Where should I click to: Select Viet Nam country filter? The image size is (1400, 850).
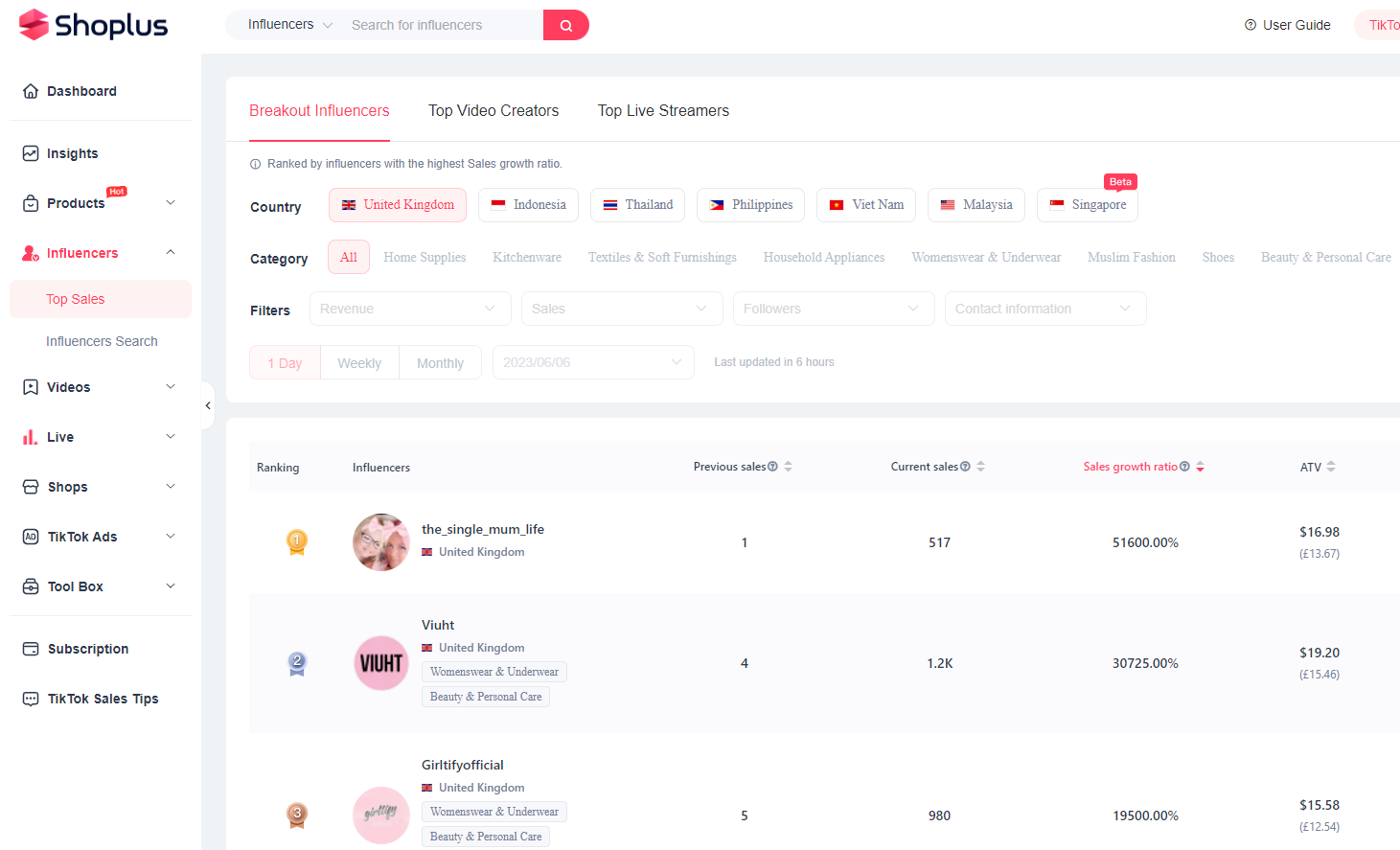[x=866, y=205]
